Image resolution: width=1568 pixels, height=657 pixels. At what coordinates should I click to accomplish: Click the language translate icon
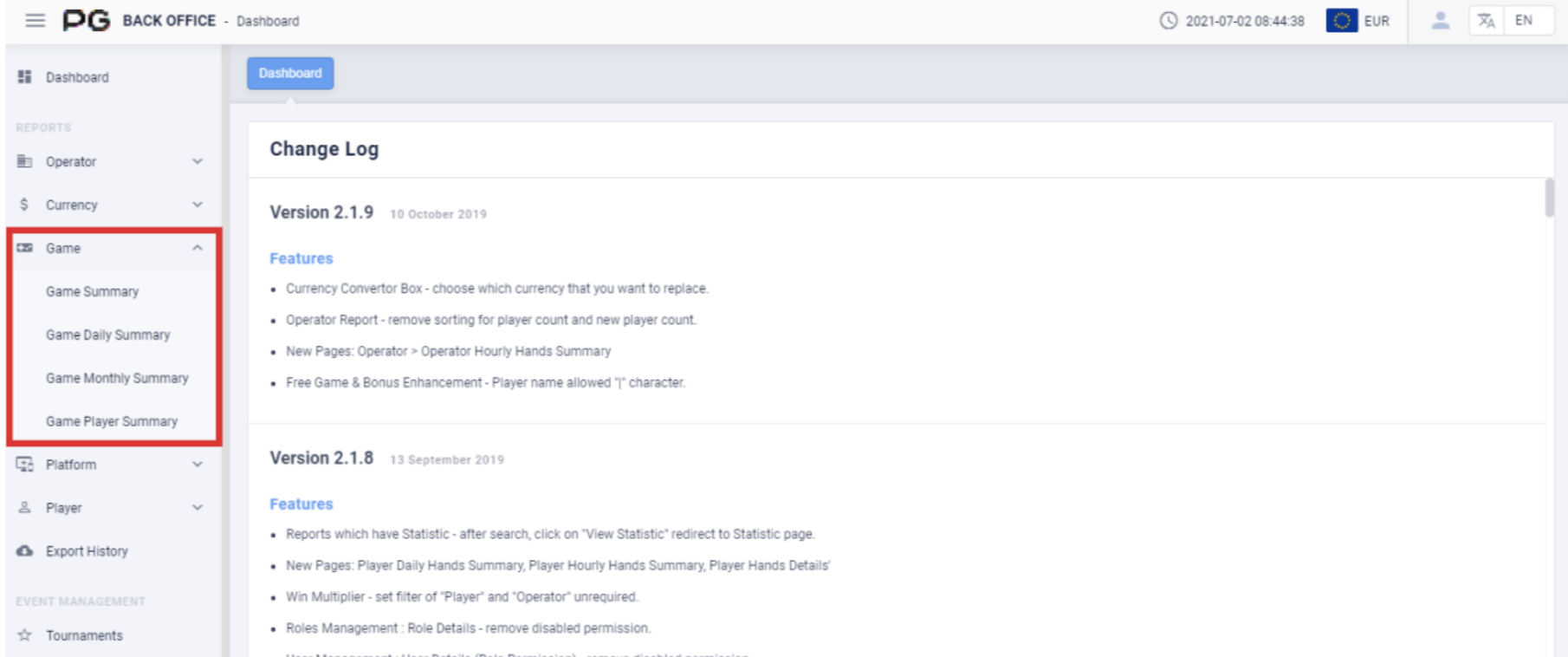pyautogui.click(x=1487, y=21)
